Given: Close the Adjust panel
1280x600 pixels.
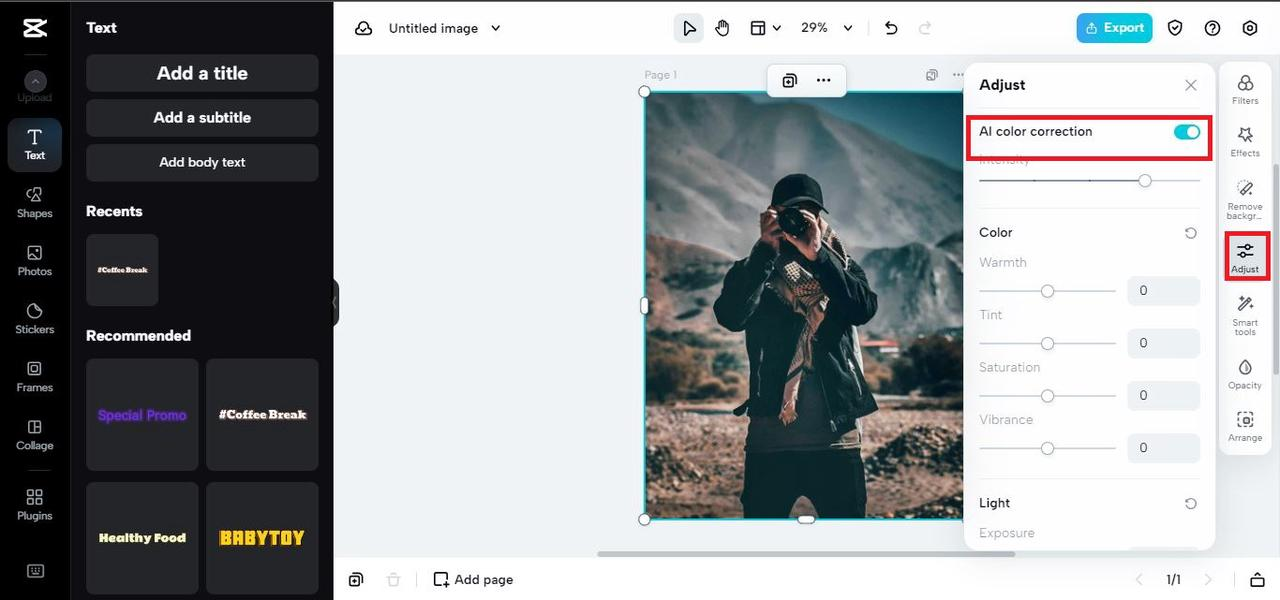Looking at the screenshot, I should click(x=1190, y=86).
